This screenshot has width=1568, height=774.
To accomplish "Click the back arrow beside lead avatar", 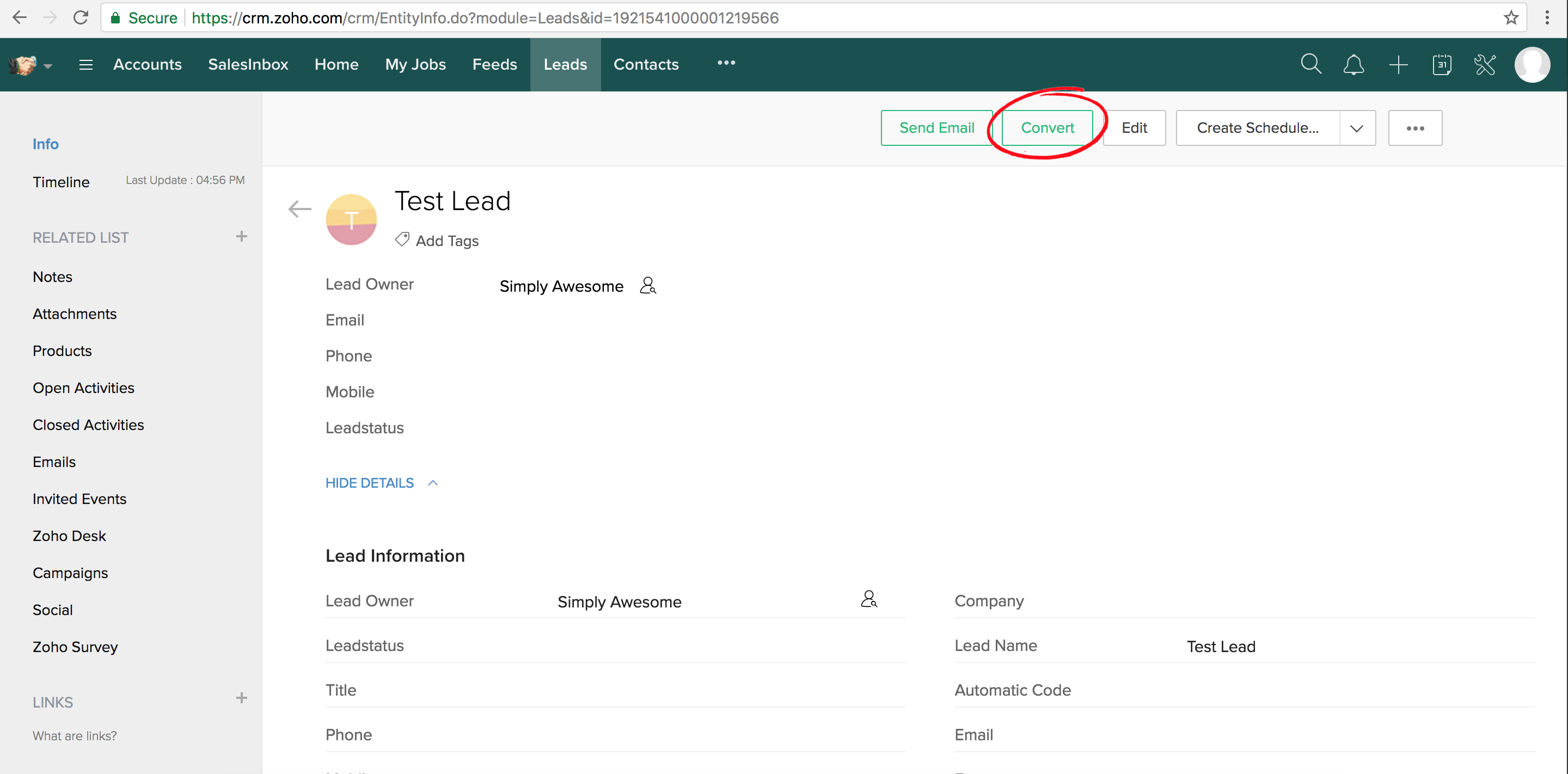I will tap(299, 210).
